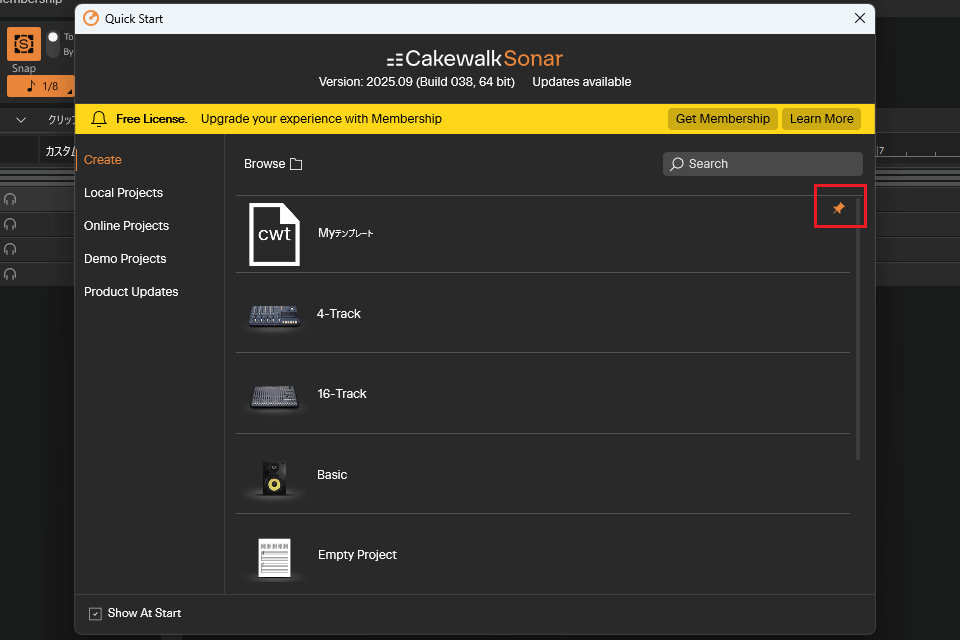Click the Browse folder icon
960x640 pixels.
point(296,164)
